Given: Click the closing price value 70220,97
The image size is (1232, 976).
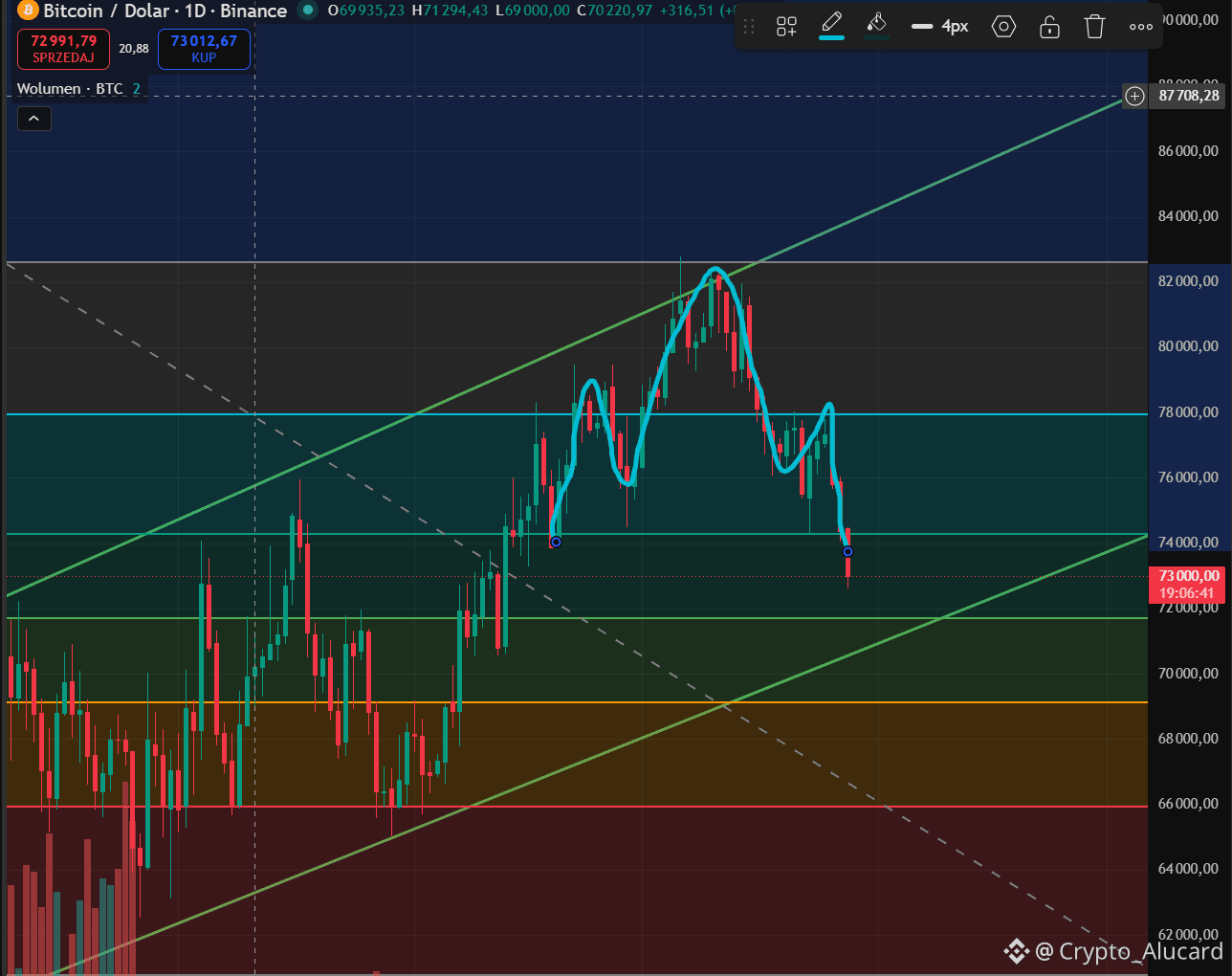Looking at the screenshot, I should coord(620,11).
